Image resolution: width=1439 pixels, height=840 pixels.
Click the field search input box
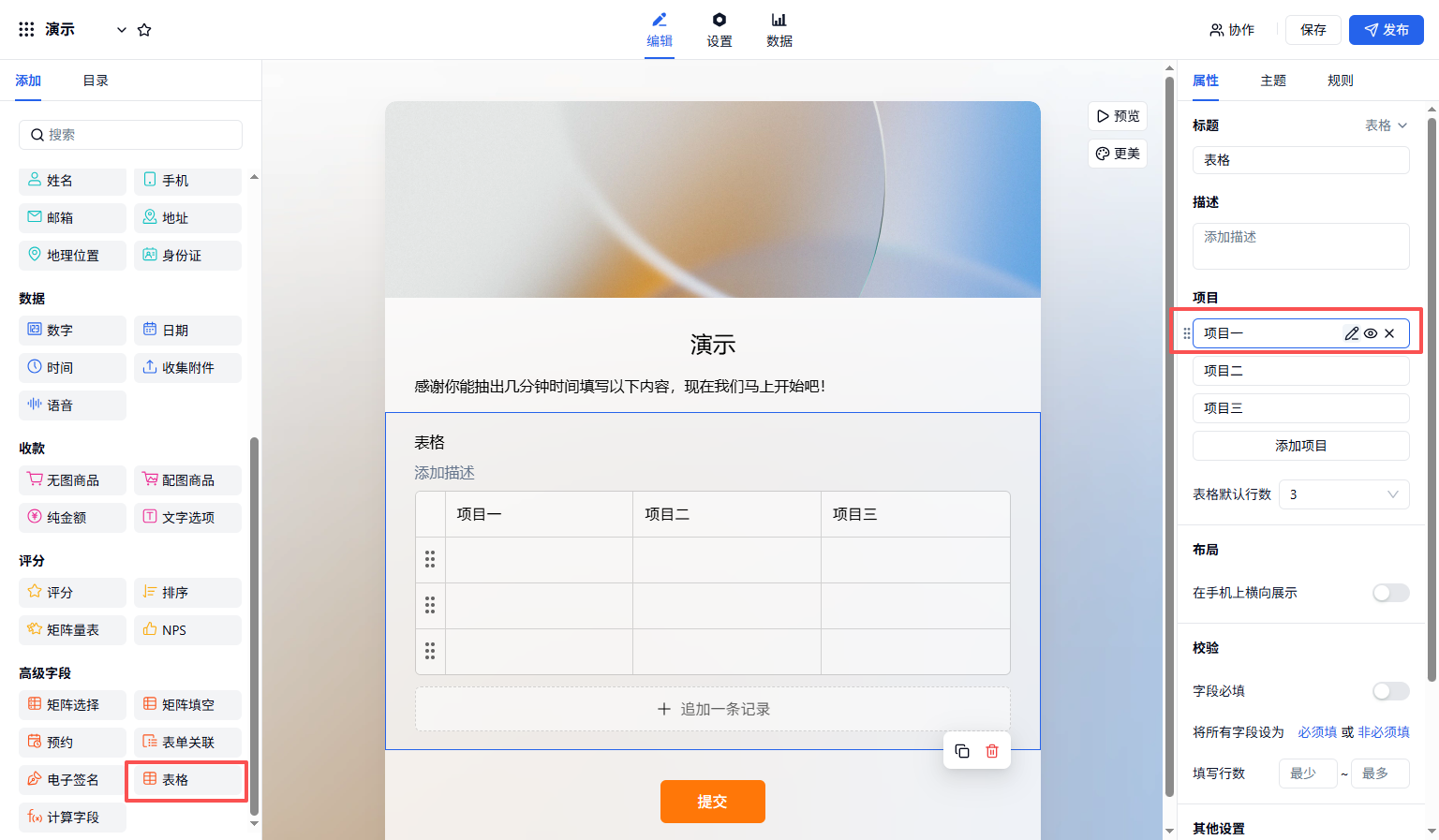point(131,135)
